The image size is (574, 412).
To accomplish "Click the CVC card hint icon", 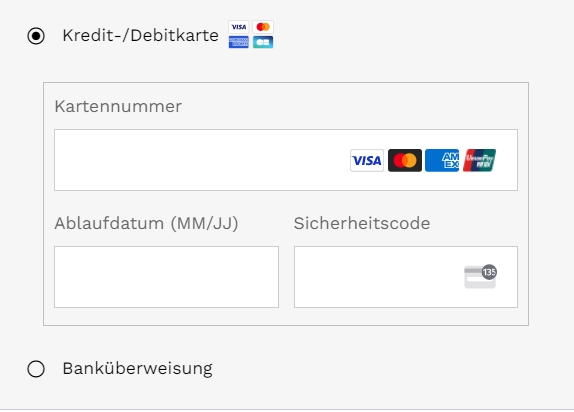I will pos(480,277).
